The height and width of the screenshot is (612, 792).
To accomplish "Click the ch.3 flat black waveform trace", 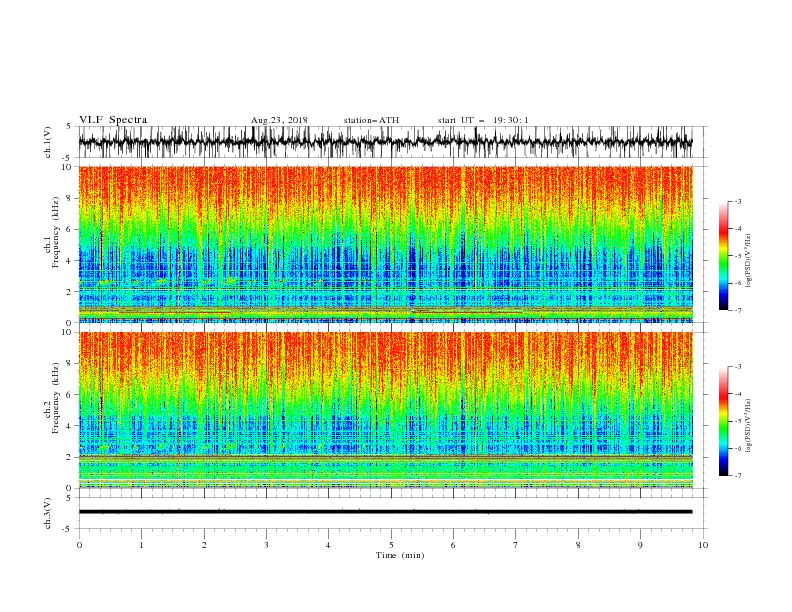I will click(385, 512).
